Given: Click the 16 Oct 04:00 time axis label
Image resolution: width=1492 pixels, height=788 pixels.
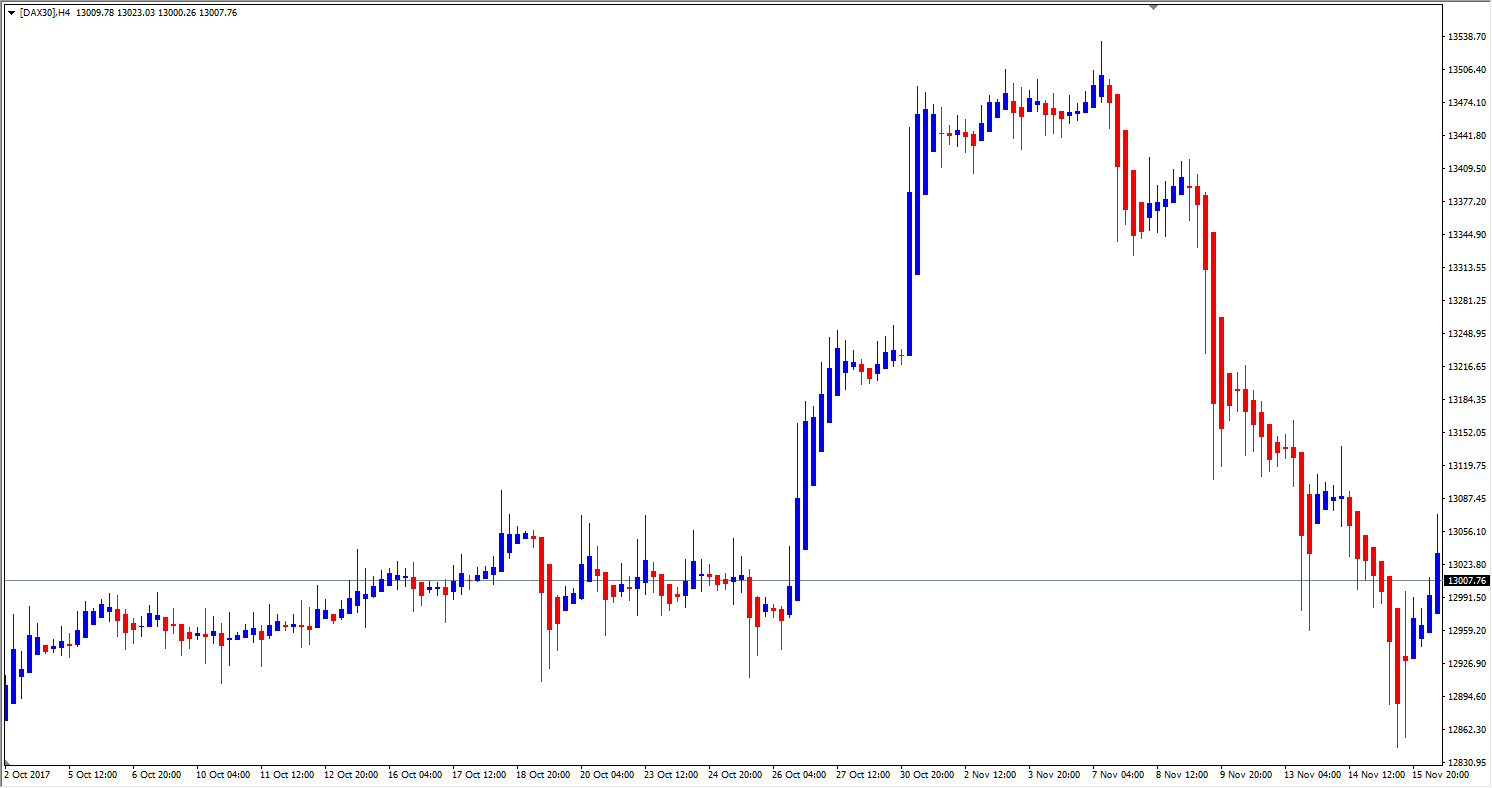Looking at the screenshot, I should [415, 774].
